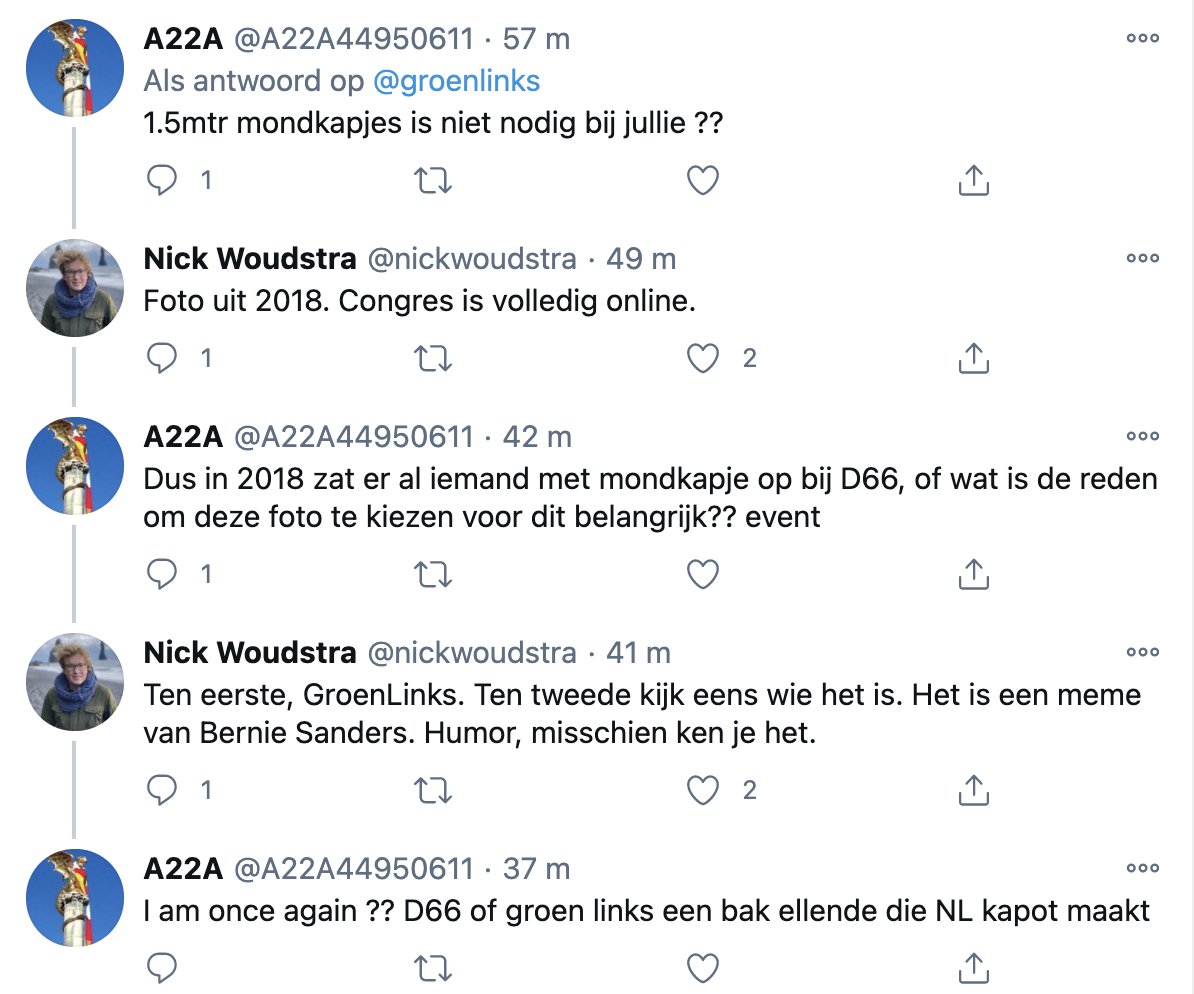The width and height of the screenshot is (1194, 994).
Task: Reply to A22A's 1.5mtr mondkapjes tweet
Action: [162, 180]
